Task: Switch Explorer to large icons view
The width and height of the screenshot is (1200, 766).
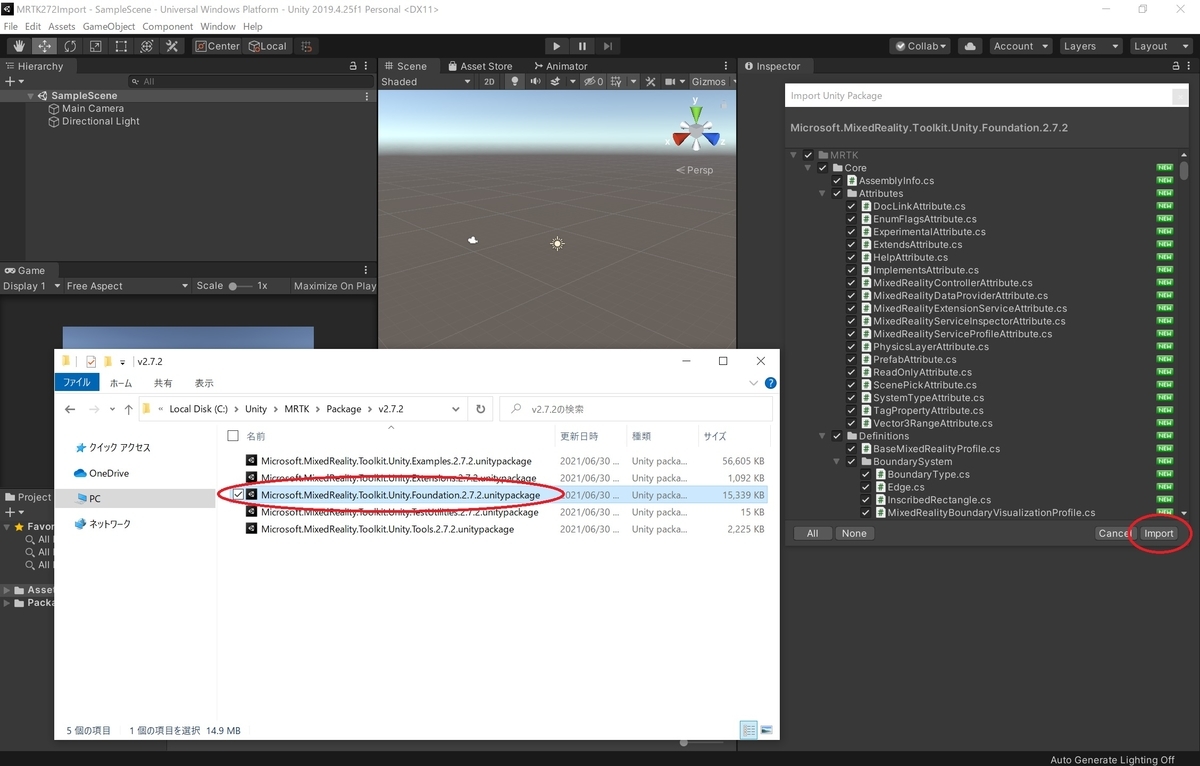Action: point(766,730)
